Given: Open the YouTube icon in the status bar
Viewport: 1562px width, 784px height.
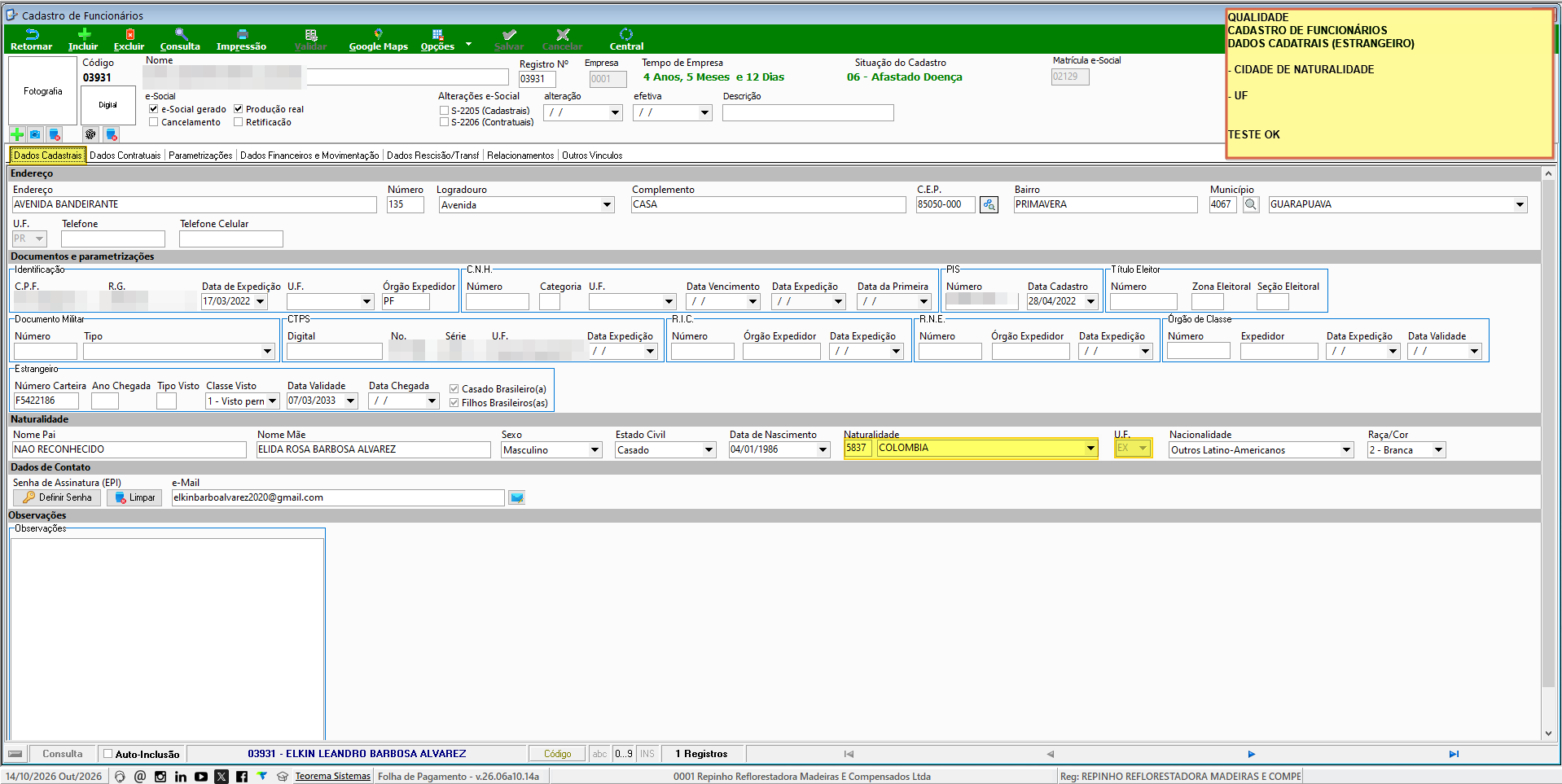Looking at the screenshot, I should [x=201, y=777].
